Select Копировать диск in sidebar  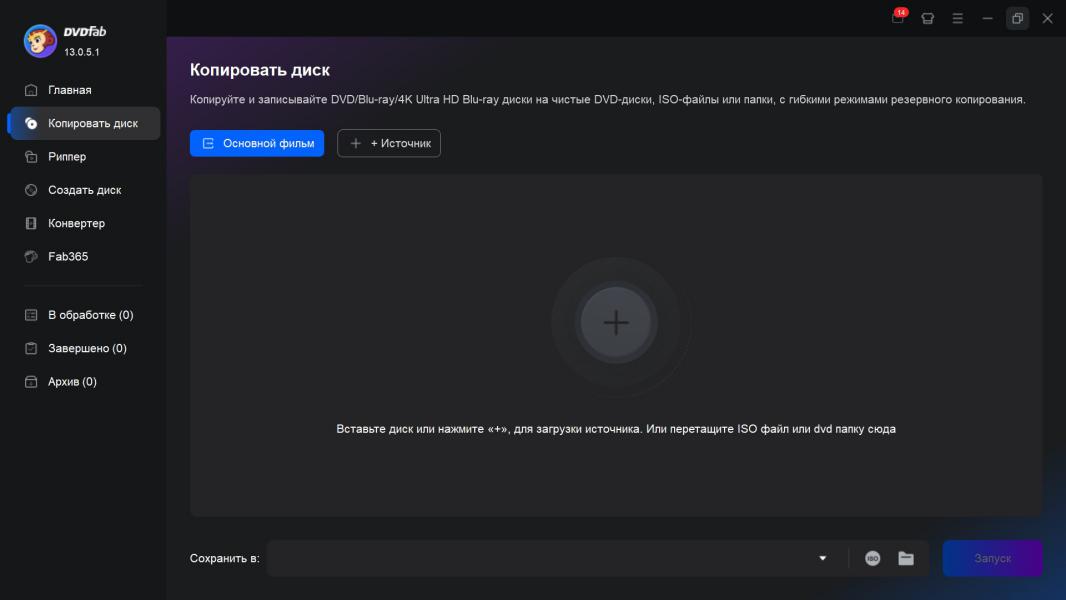92,123
